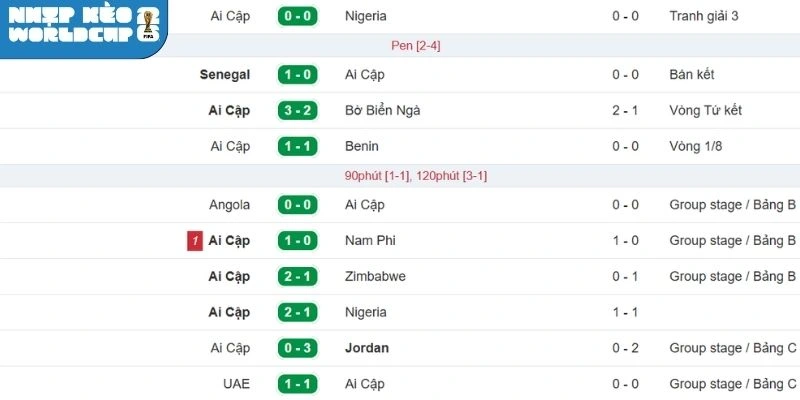Click the UAE team name
The image size is (800, 400).
point(236,384)
